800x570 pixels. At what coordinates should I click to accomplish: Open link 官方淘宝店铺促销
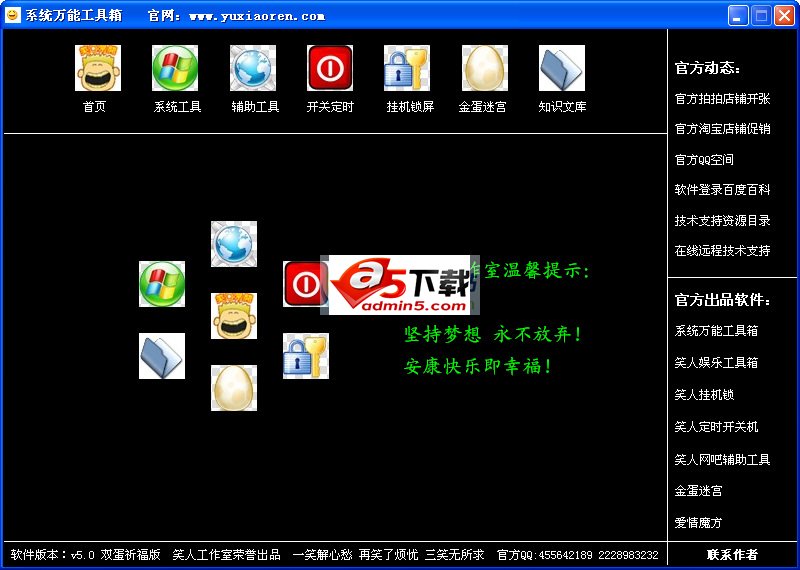click(722, 129)
